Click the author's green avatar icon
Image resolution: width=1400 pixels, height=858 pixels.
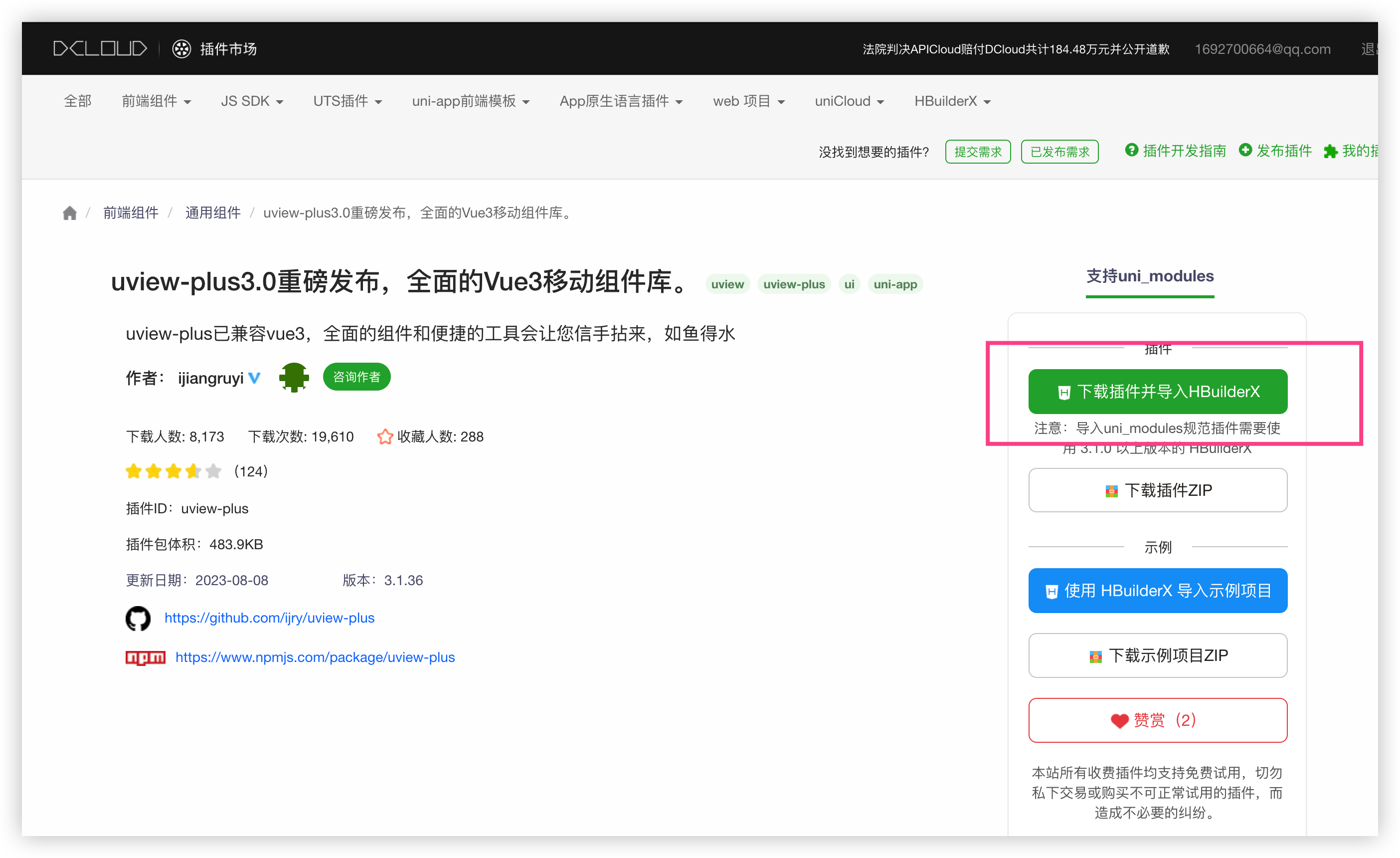(294, 377)
